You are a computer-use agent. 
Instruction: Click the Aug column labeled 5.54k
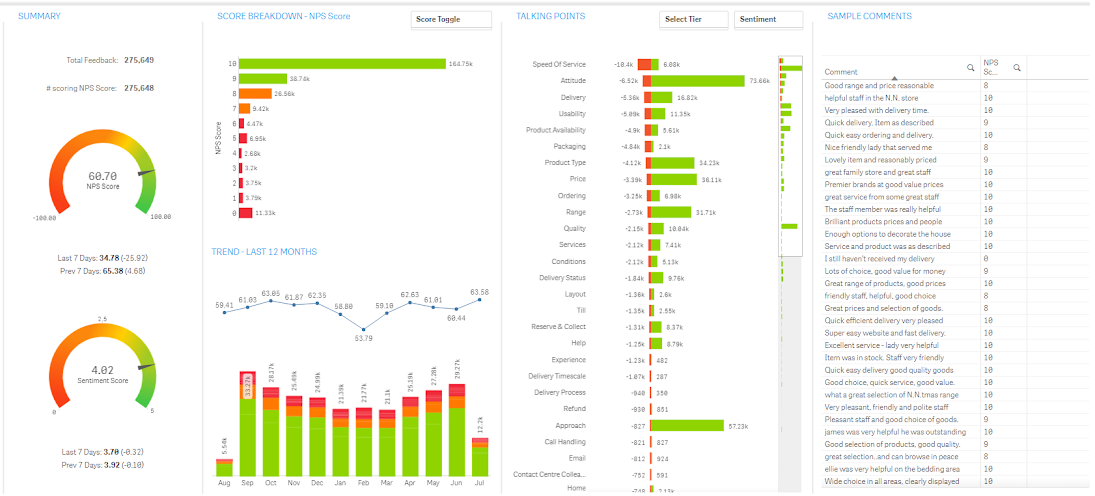pyautogui.click(x=224, y=467)
